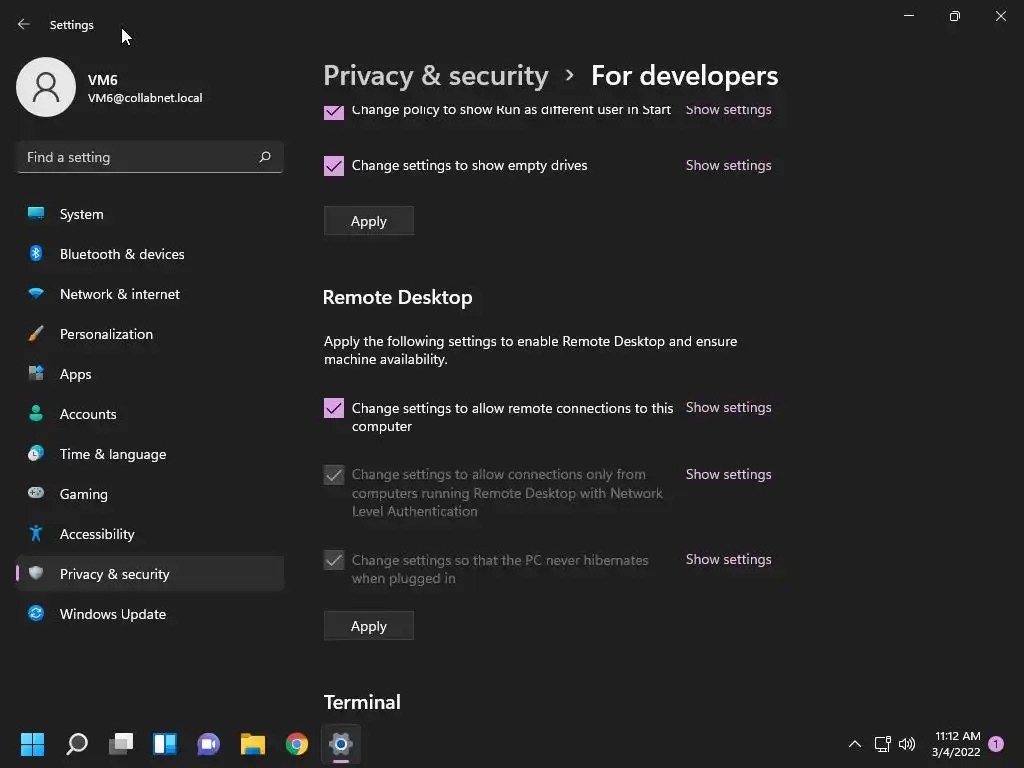Click the System monitor icon in sidebar
The width and height of the screenshot is (1024, 768).
click(36, 214)
